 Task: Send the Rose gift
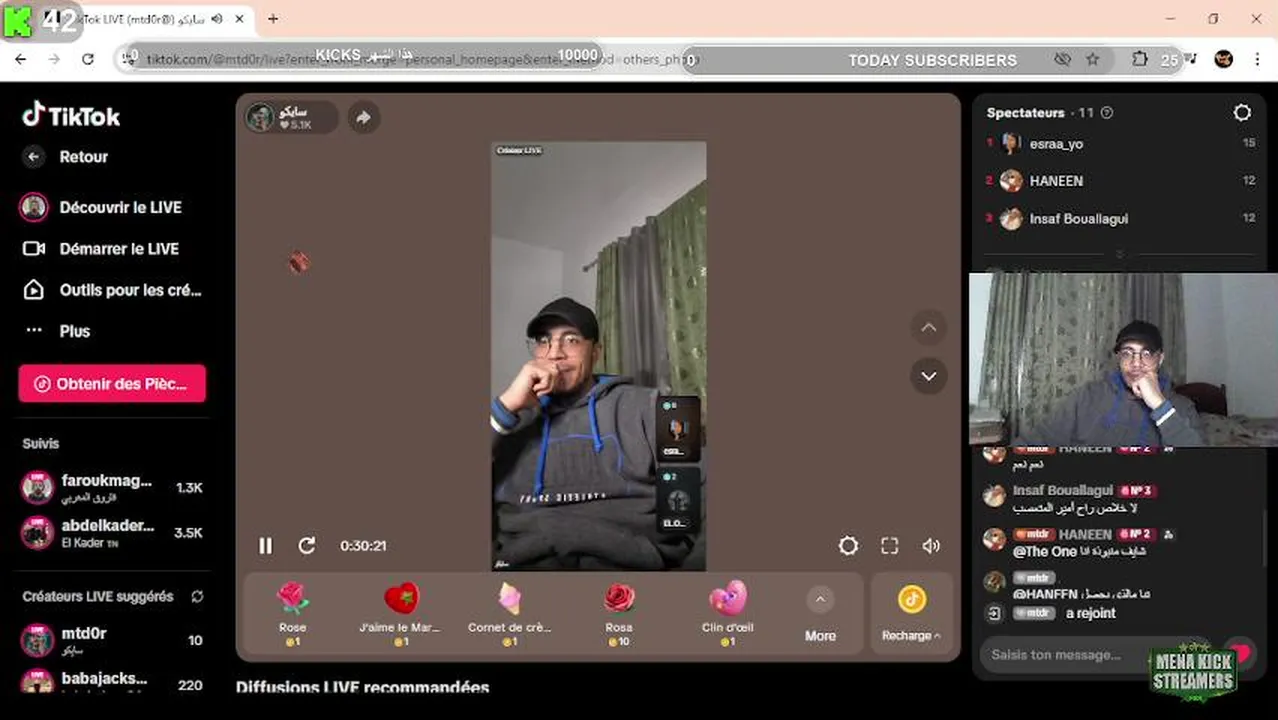[x=293, y=614]
